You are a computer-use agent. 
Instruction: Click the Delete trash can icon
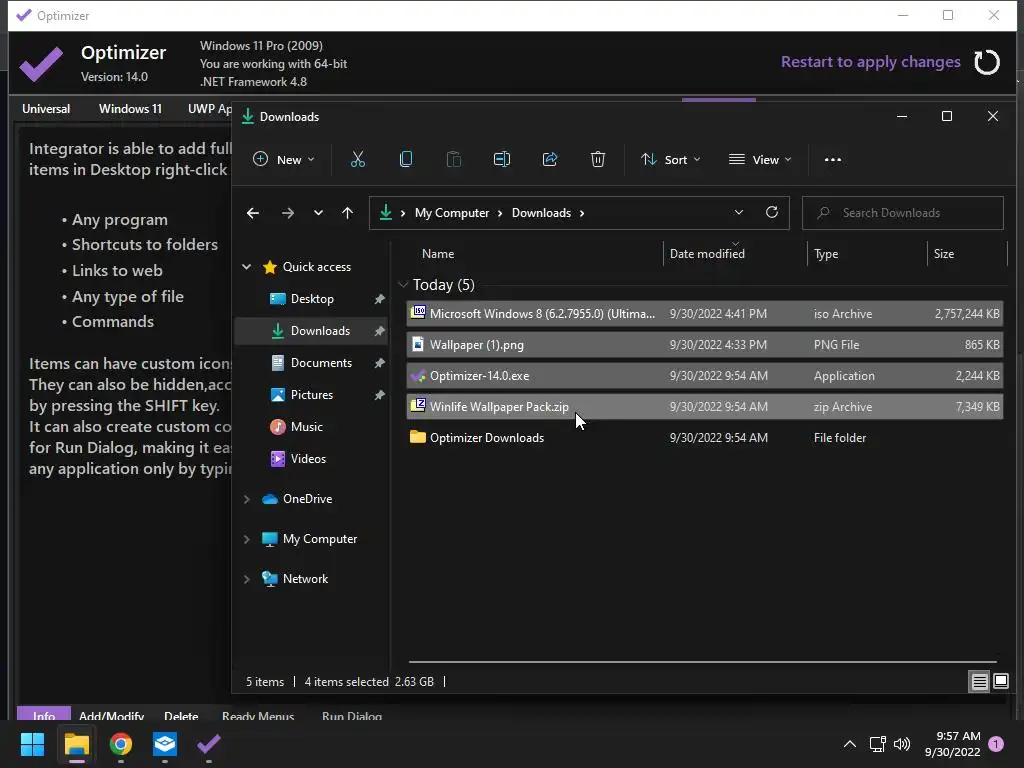598,159
